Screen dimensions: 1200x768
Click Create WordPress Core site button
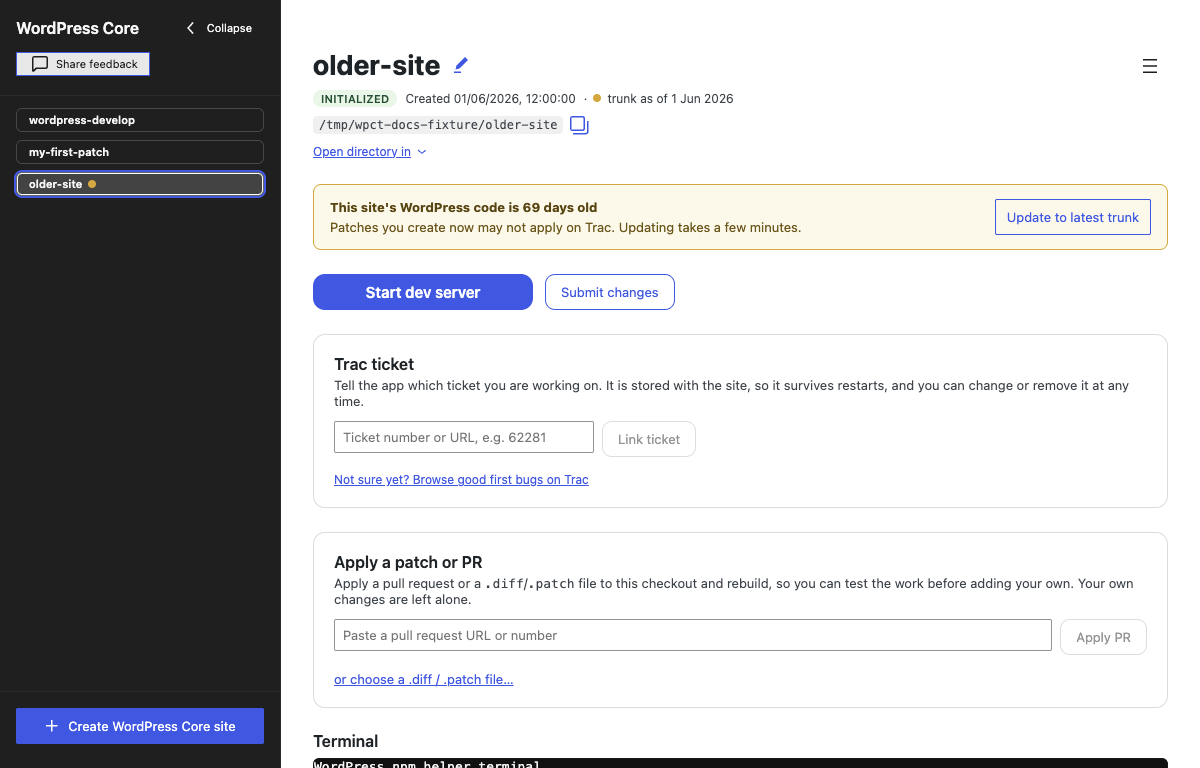pos(140,726)
